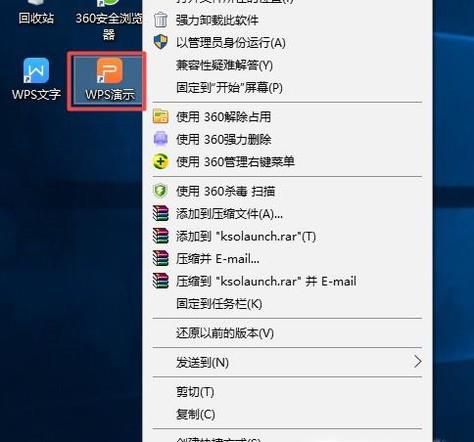This screenshot has height=442, width=474.
Task: Choose 添加到 "ksolaunch.rar"(T)
Action: [287, 236]
